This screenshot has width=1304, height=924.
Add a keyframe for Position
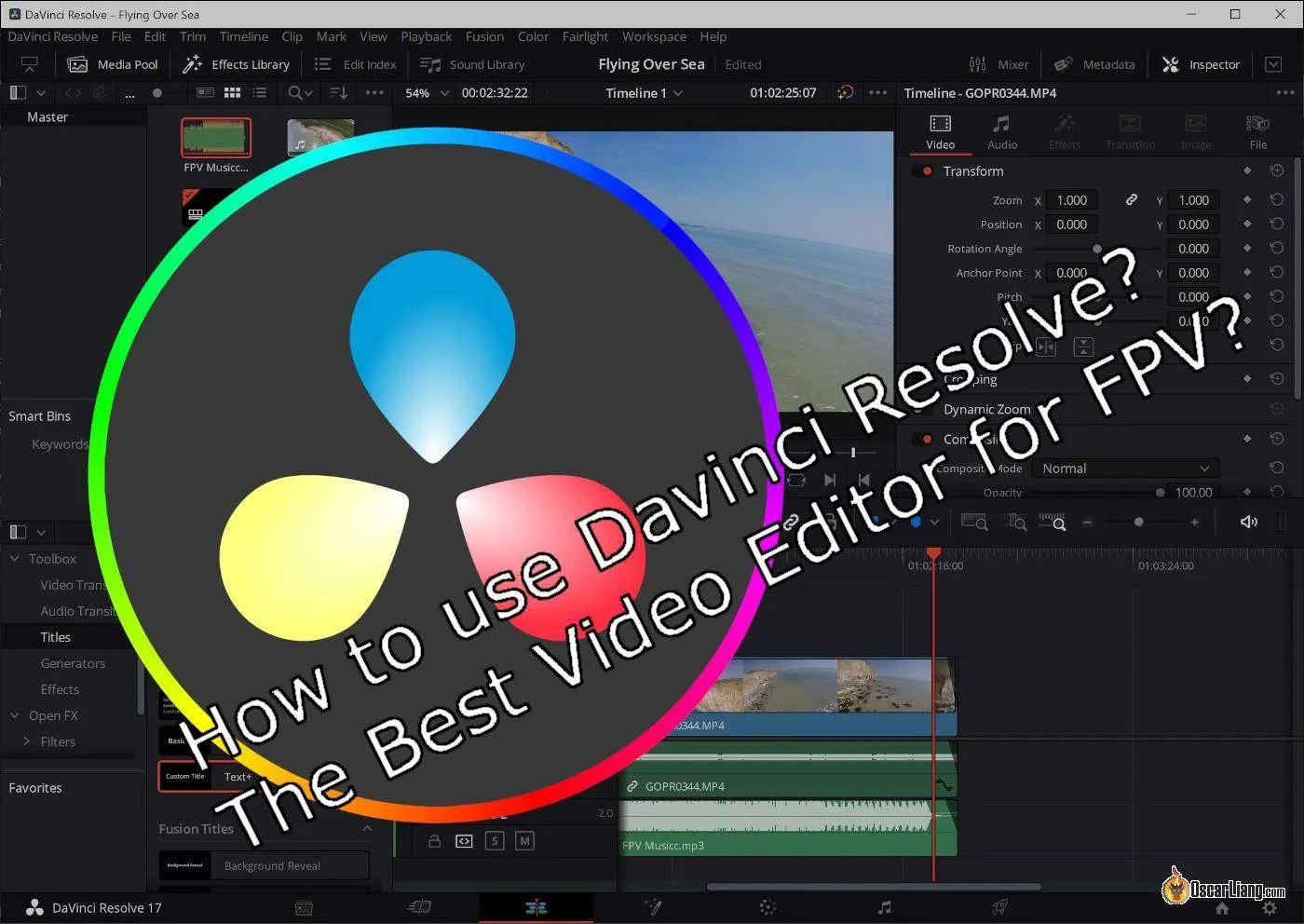pos(1247,224)
